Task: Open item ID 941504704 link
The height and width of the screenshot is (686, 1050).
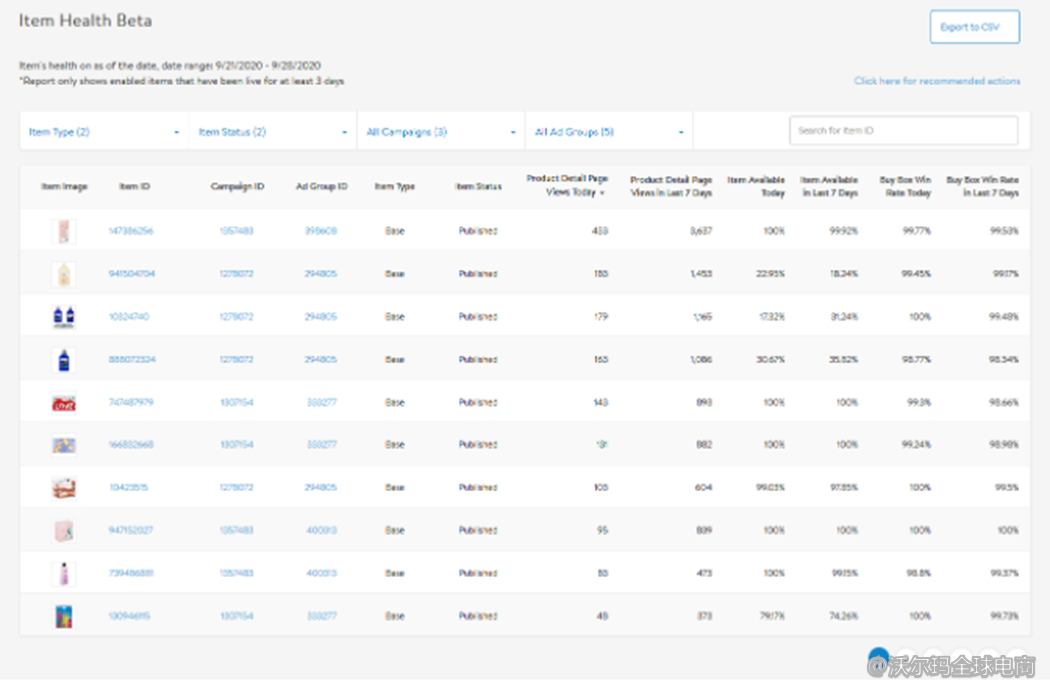Action: tap(131, 274)
